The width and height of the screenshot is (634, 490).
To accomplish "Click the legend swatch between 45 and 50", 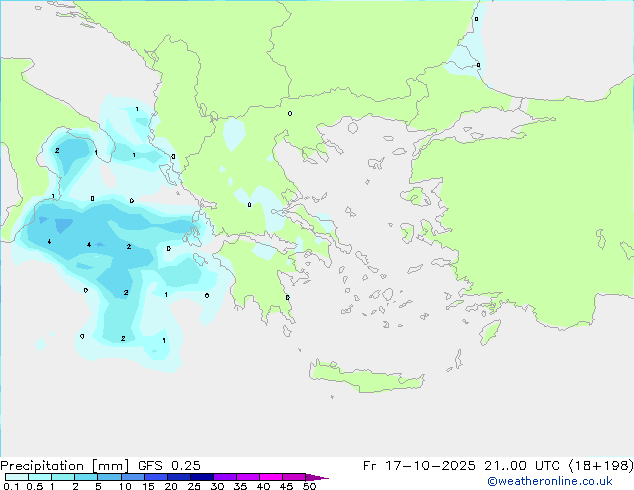I will pos(294,477).
